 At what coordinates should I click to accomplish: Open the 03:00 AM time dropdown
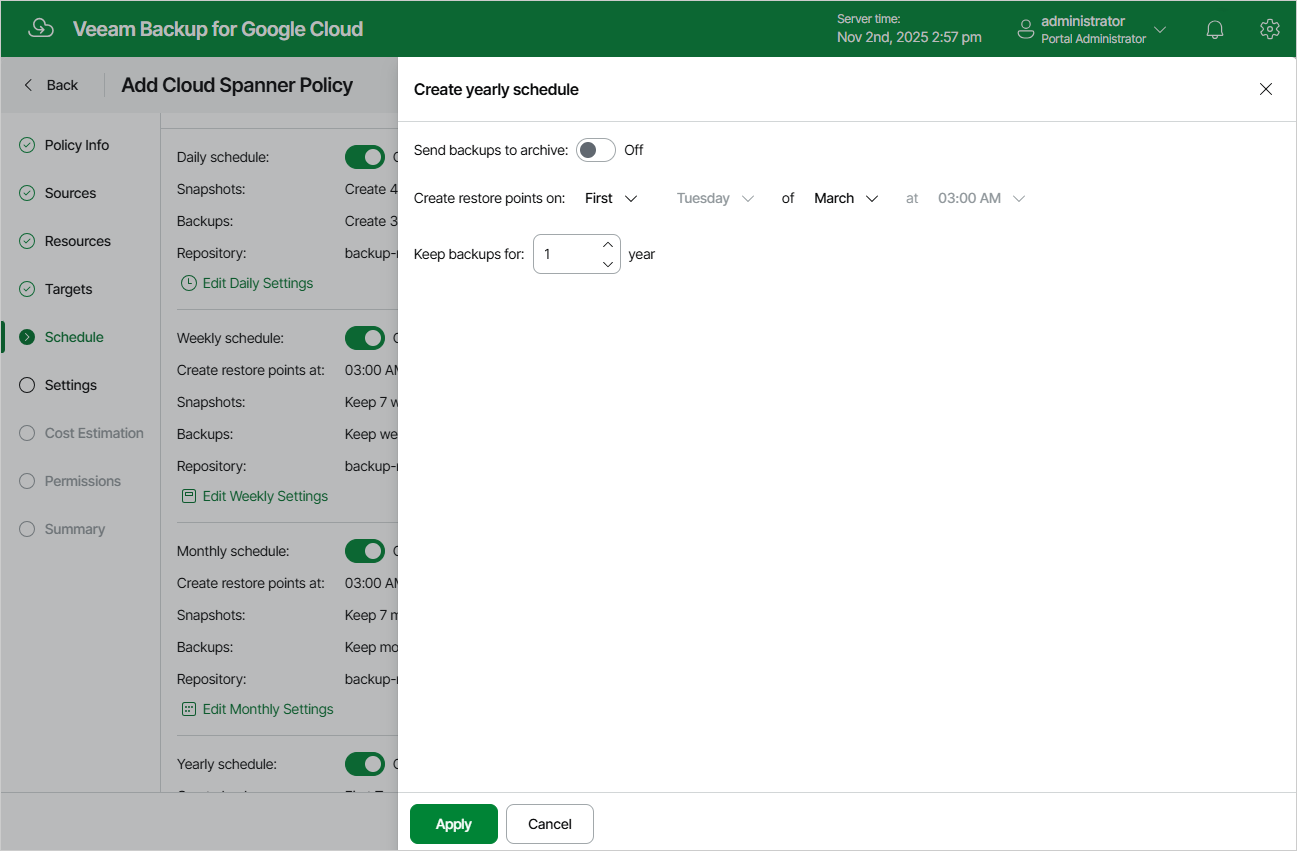[x=982, y=198]
